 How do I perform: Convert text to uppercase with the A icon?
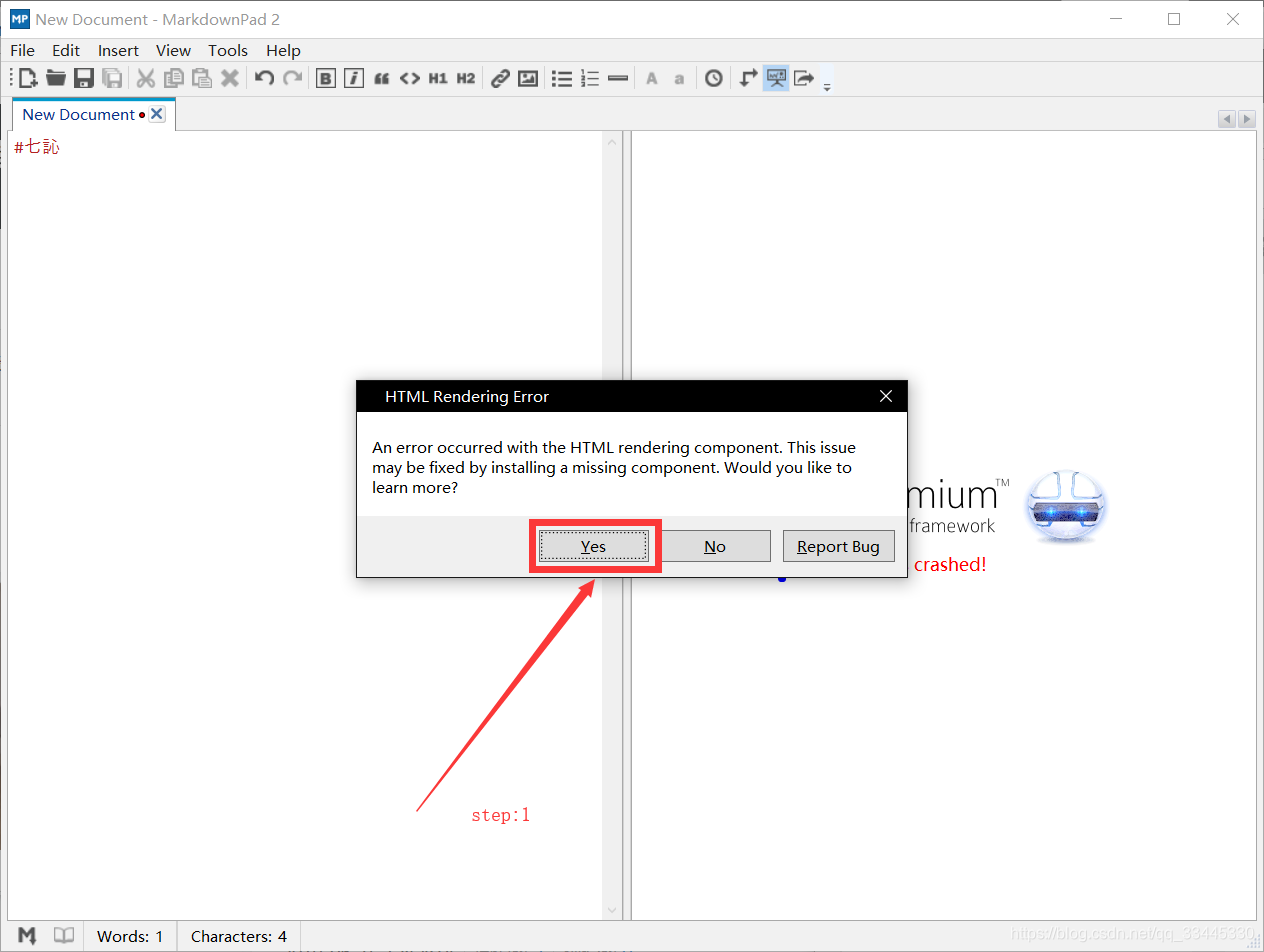[652, 78]
